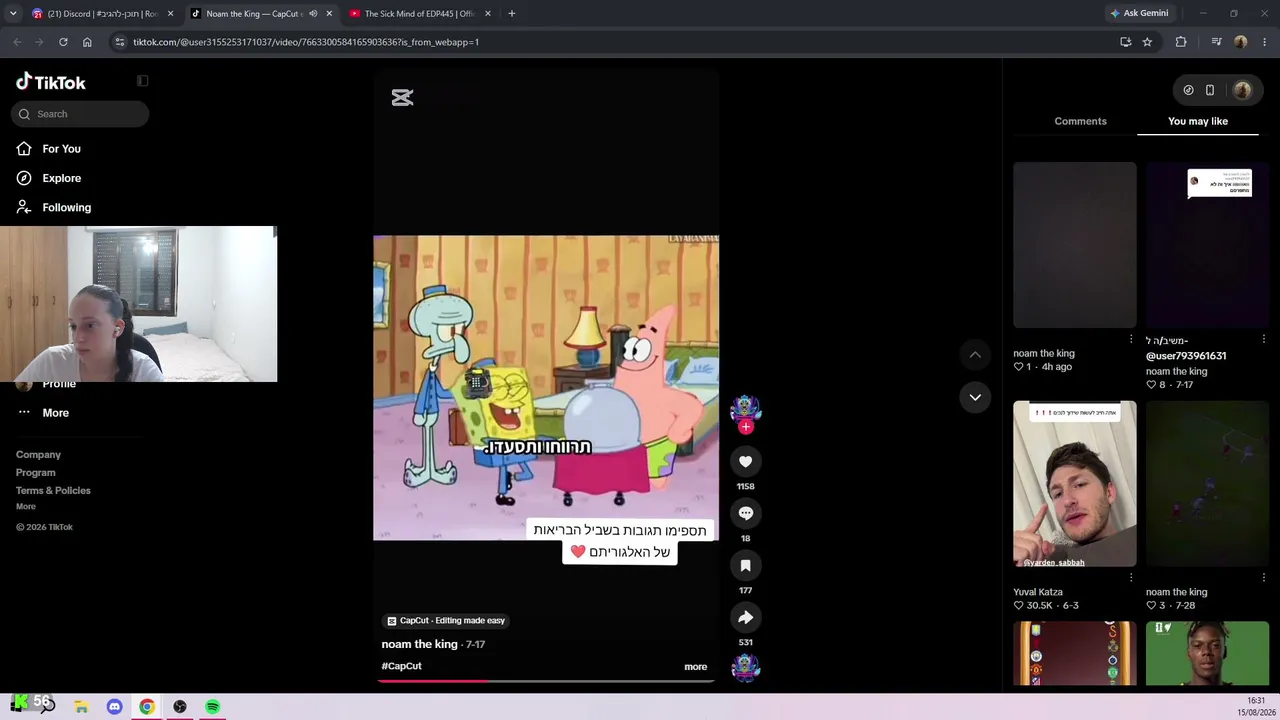Open the 4h ago video thumbnail

pos(1074,245)
